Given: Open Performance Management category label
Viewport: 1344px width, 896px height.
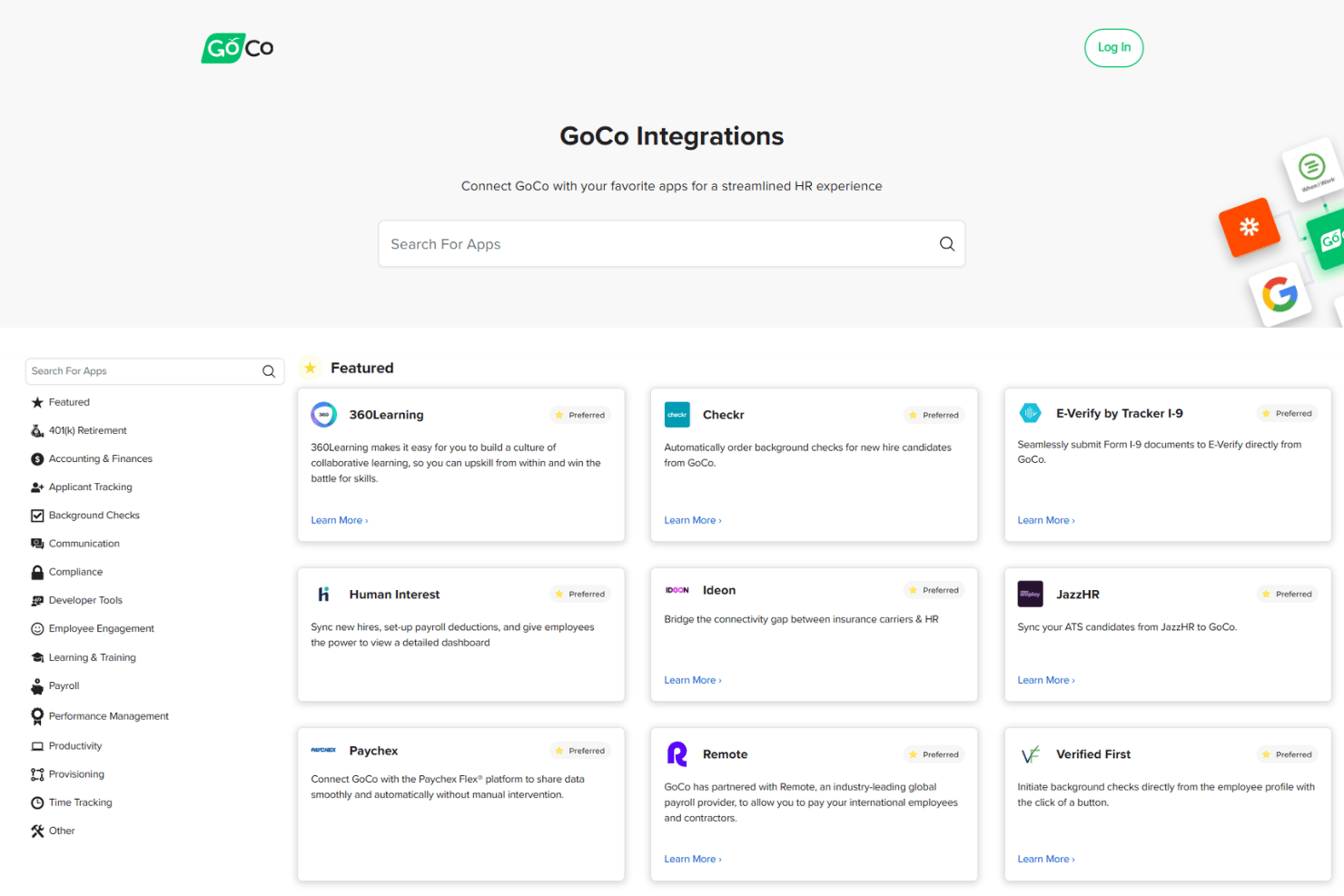Looking at the screenshot, I should (109, 716).
